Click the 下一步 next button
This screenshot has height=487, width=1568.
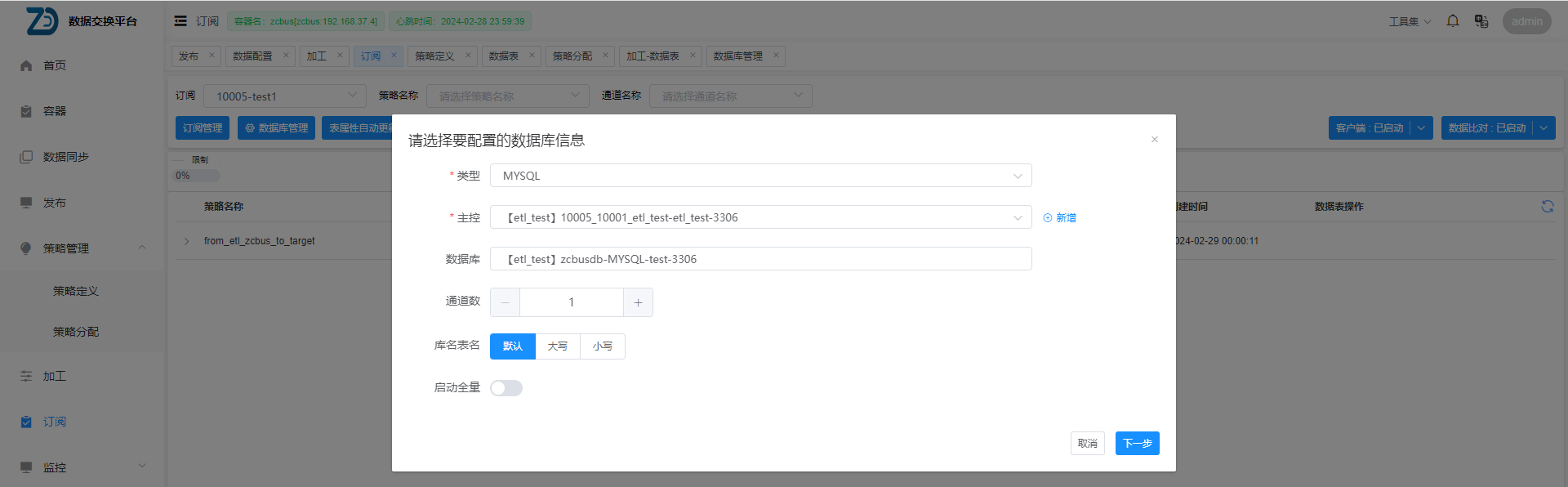pos(1137,444)
